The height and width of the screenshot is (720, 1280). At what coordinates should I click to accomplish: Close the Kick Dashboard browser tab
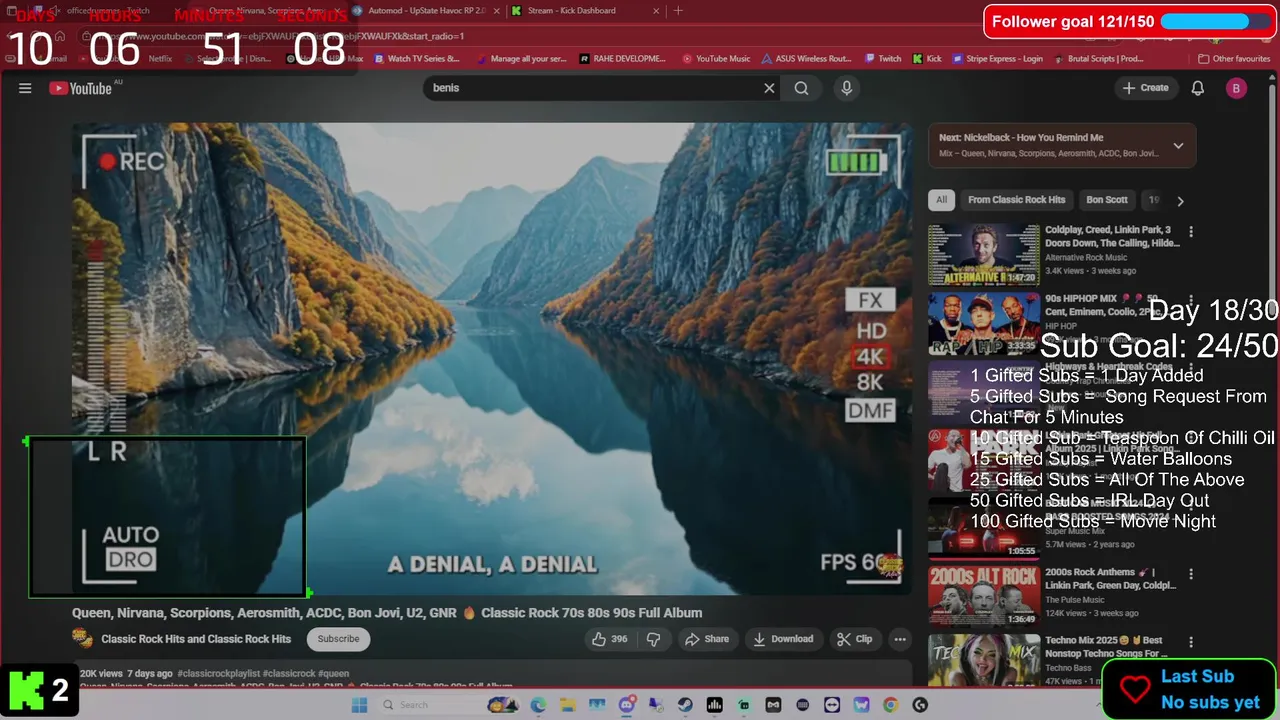tap(656, 10)
